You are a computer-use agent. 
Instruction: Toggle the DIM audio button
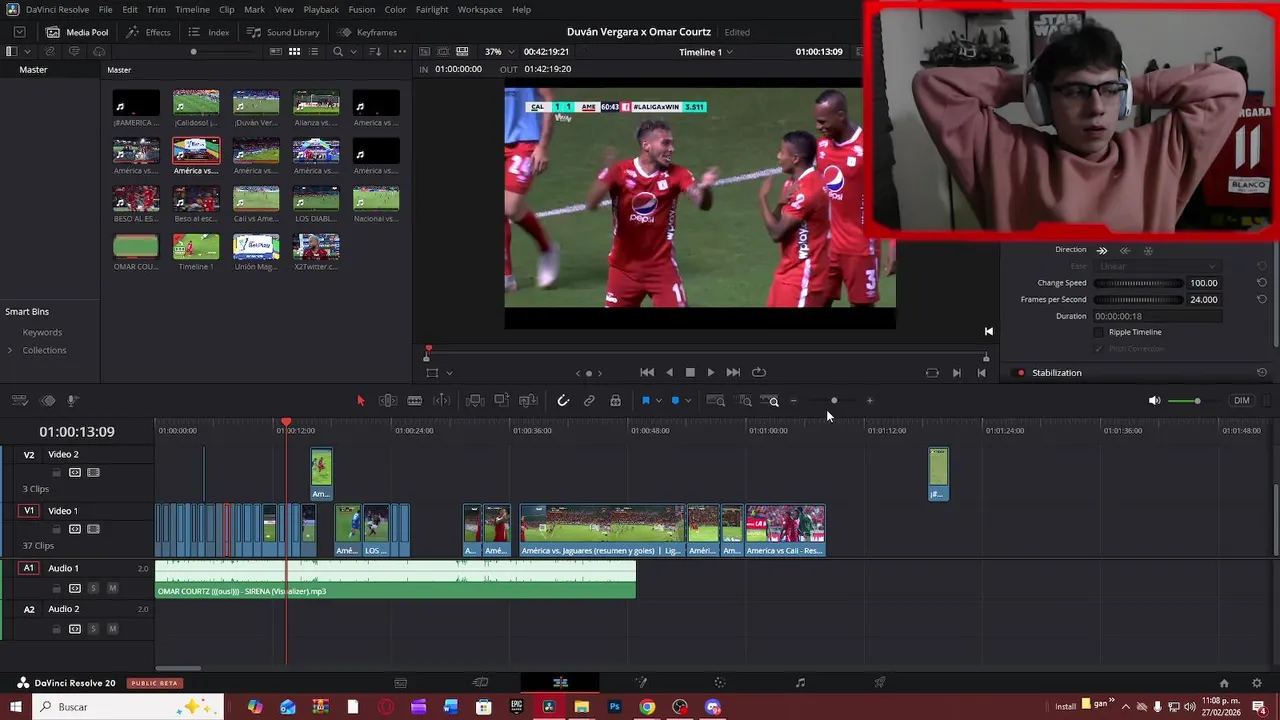pyautogui.click(x=1242, y=401)
